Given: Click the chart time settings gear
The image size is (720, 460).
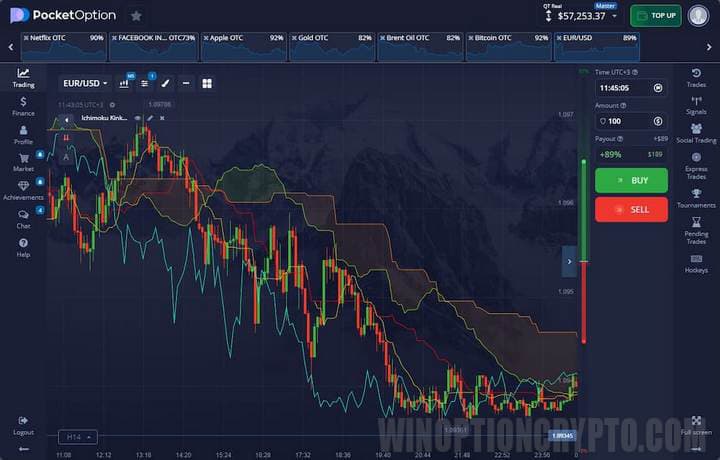Looking at the screenshot, I should click(x=112, y=105).
